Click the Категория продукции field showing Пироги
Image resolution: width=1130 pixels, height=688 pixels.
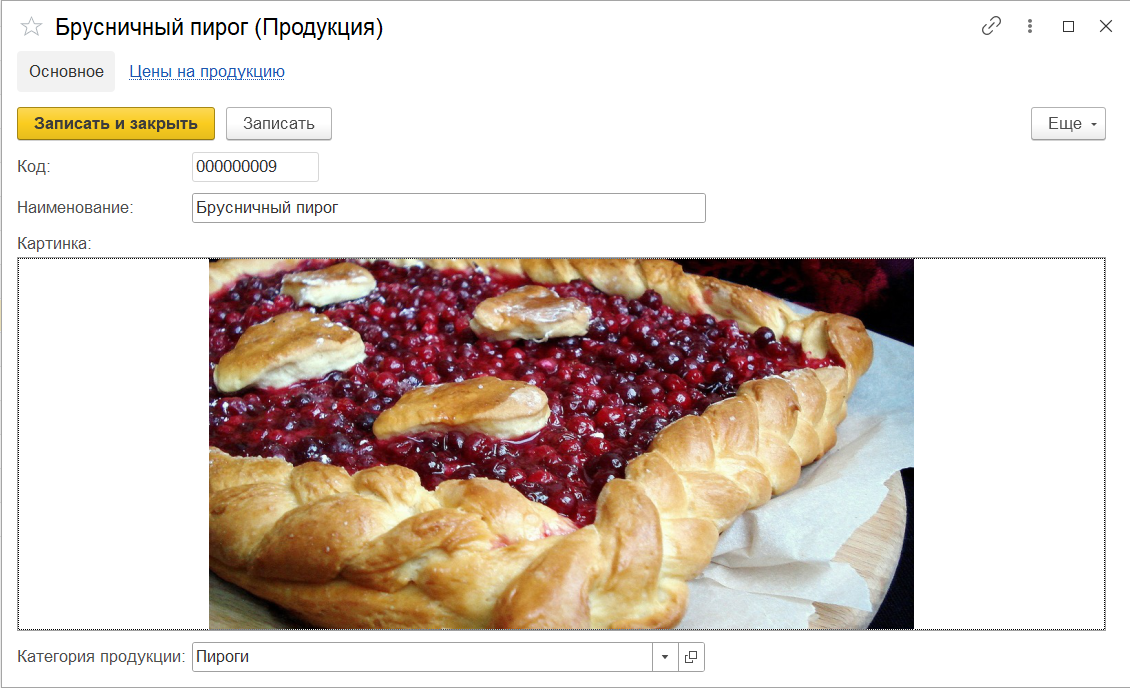coord(422,657)
